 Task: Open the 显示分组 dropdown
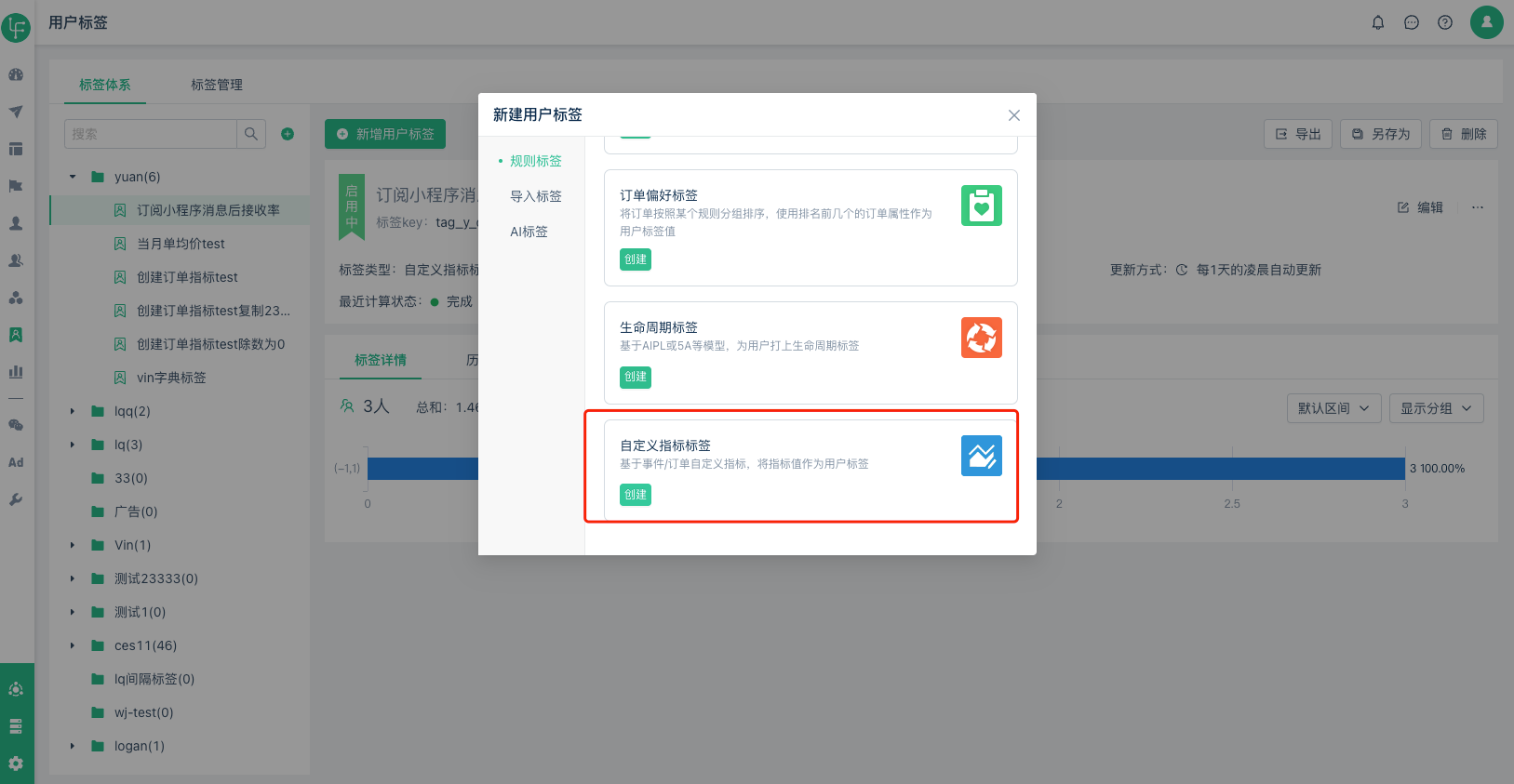tap(1436, 408)
